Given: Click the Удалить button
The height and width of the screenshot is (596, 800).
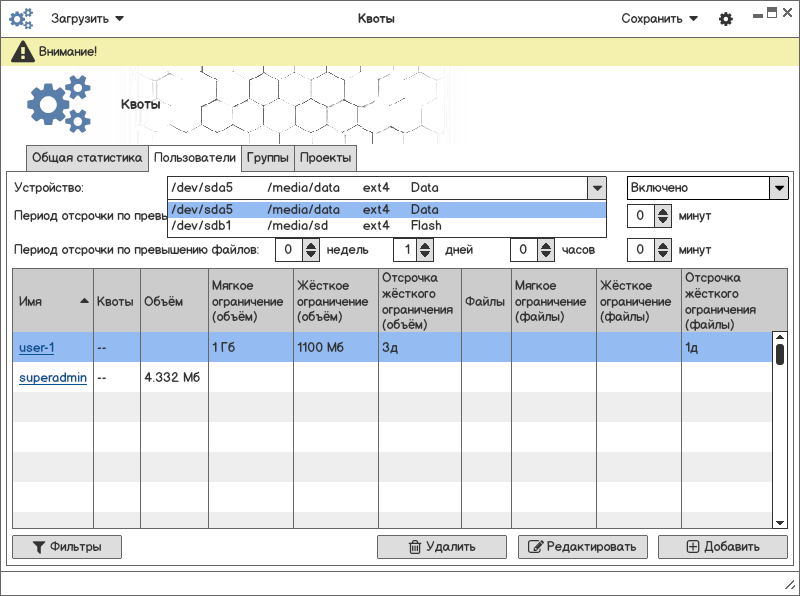Looking at the screenshot, I should click(x=441, y=547).
